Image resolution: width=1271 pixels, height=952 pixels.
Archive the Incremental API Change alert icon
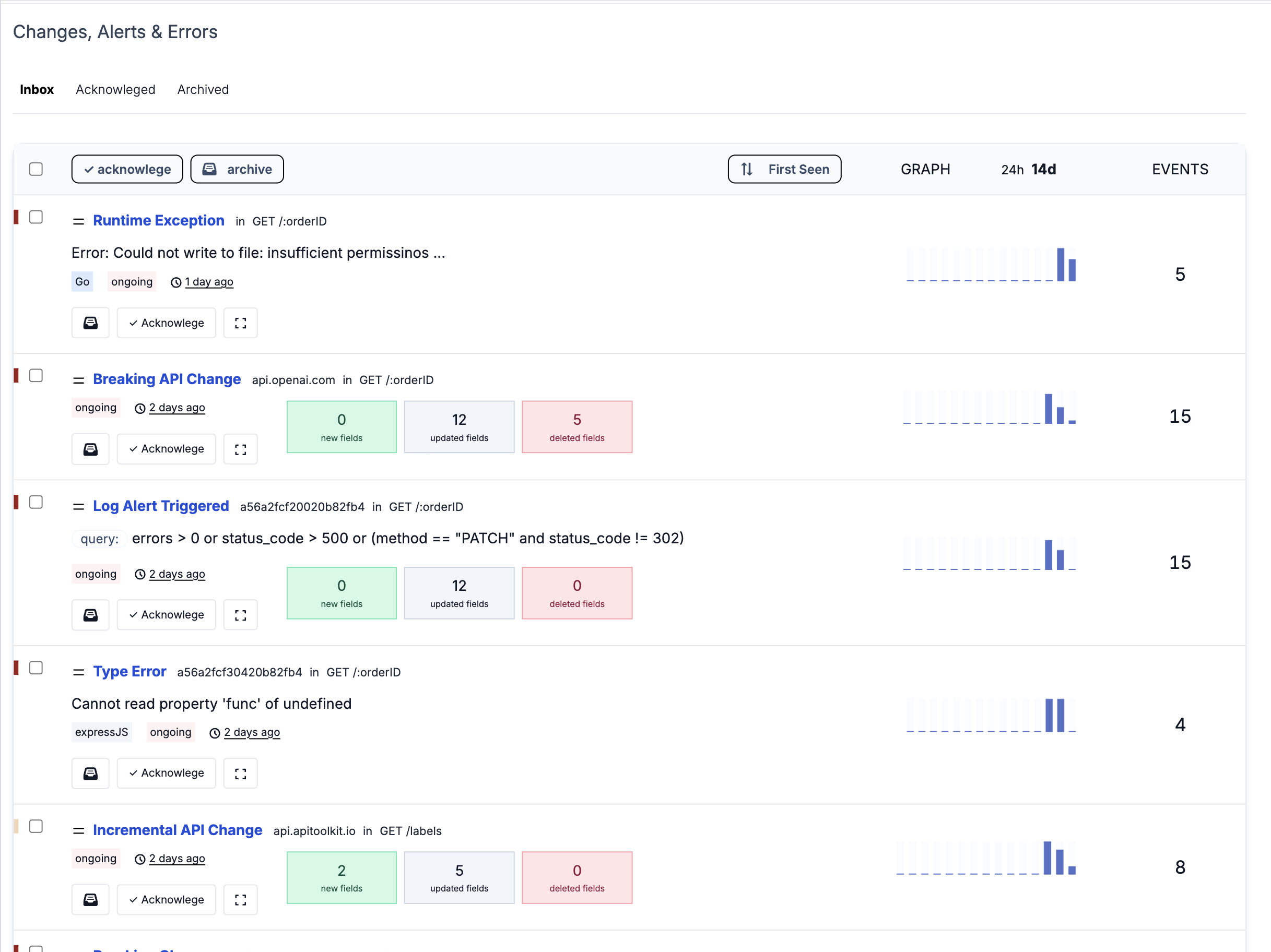pyautogui.click(x=90, y=899)
